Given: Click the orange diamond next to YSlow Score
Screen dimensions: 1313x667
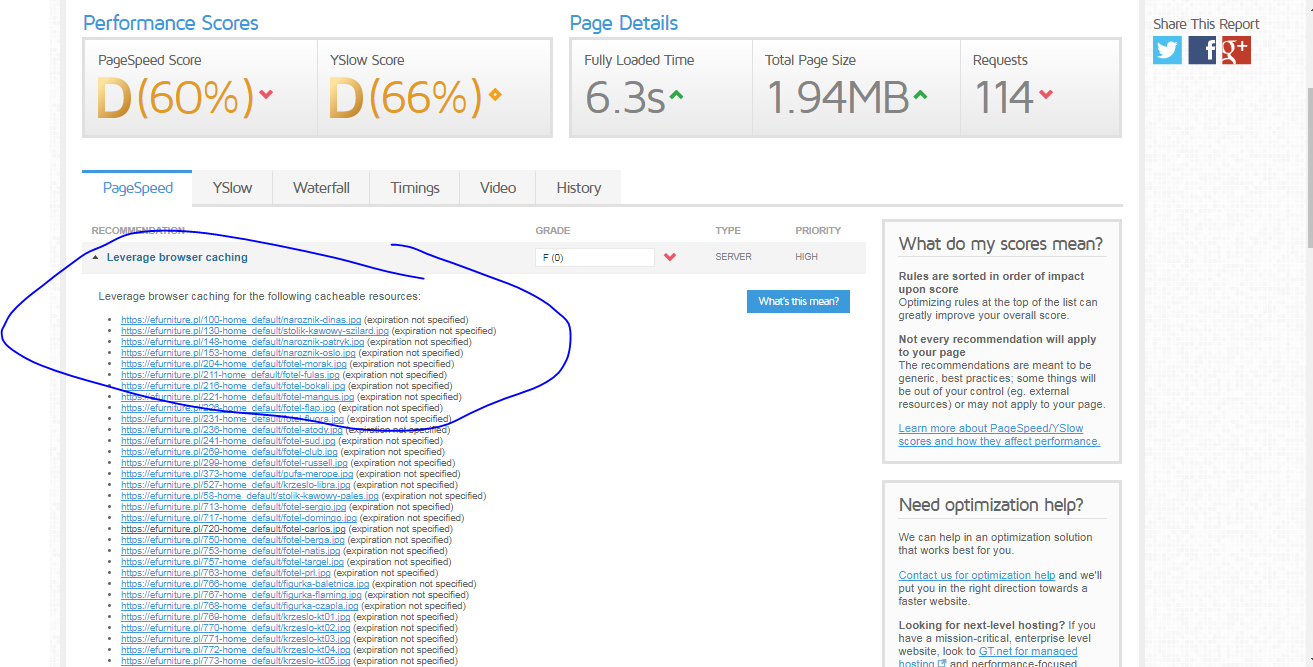Looking at the screenshot, I should (494, 95).
